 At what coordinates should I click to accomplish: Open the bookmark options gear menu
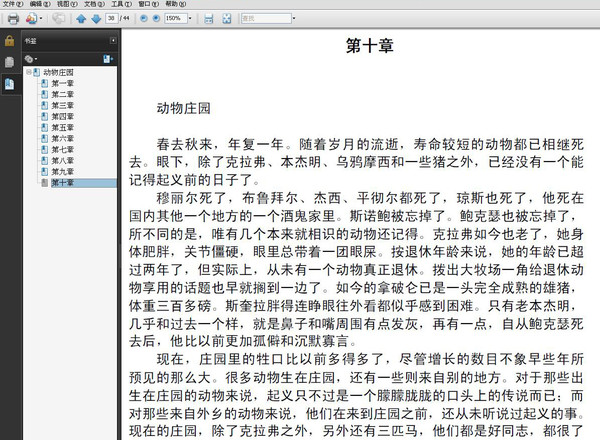31,59
